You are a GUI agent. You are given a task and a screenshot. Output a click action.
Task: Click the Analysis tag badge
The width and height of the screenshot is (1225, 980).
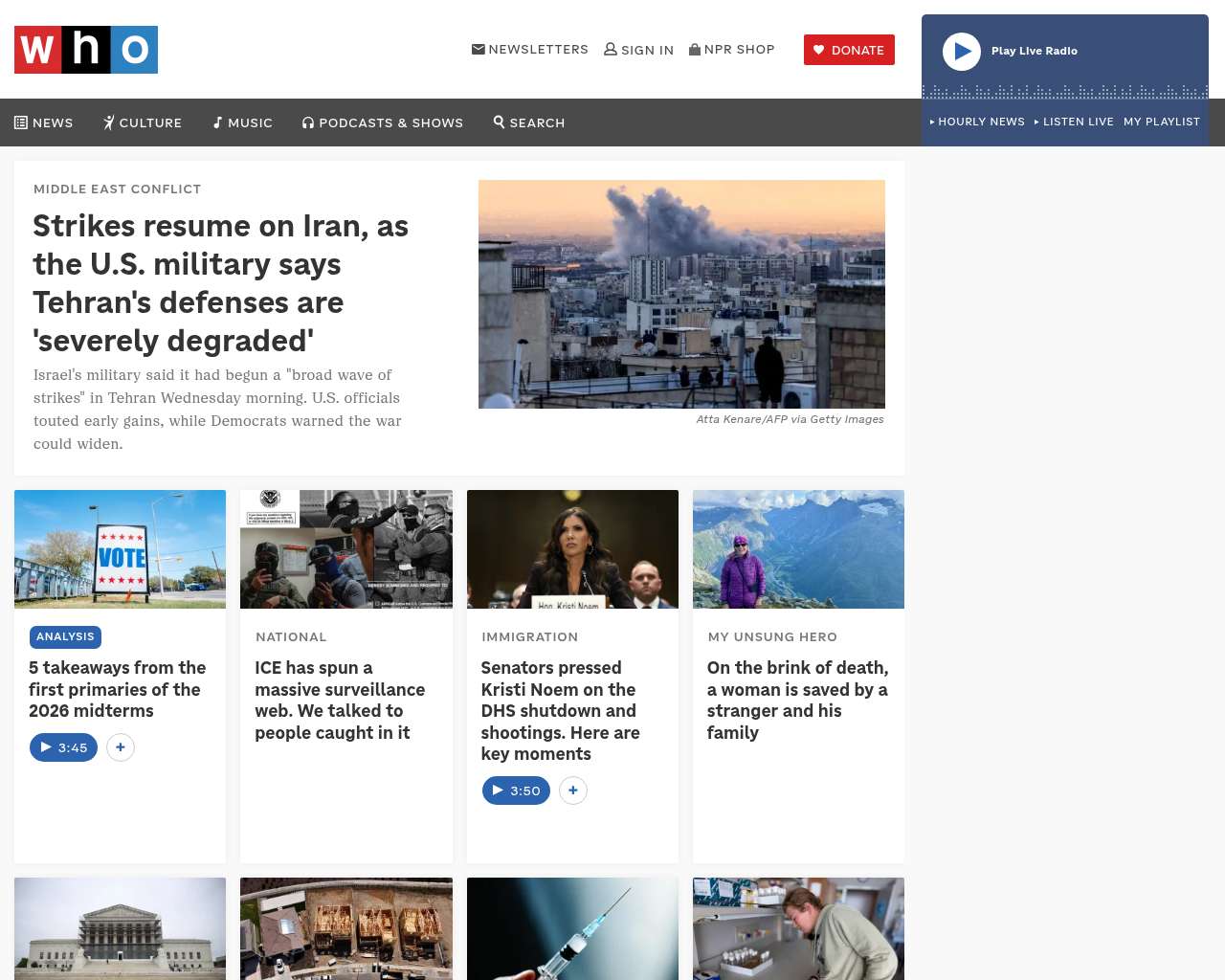point(65,636)
